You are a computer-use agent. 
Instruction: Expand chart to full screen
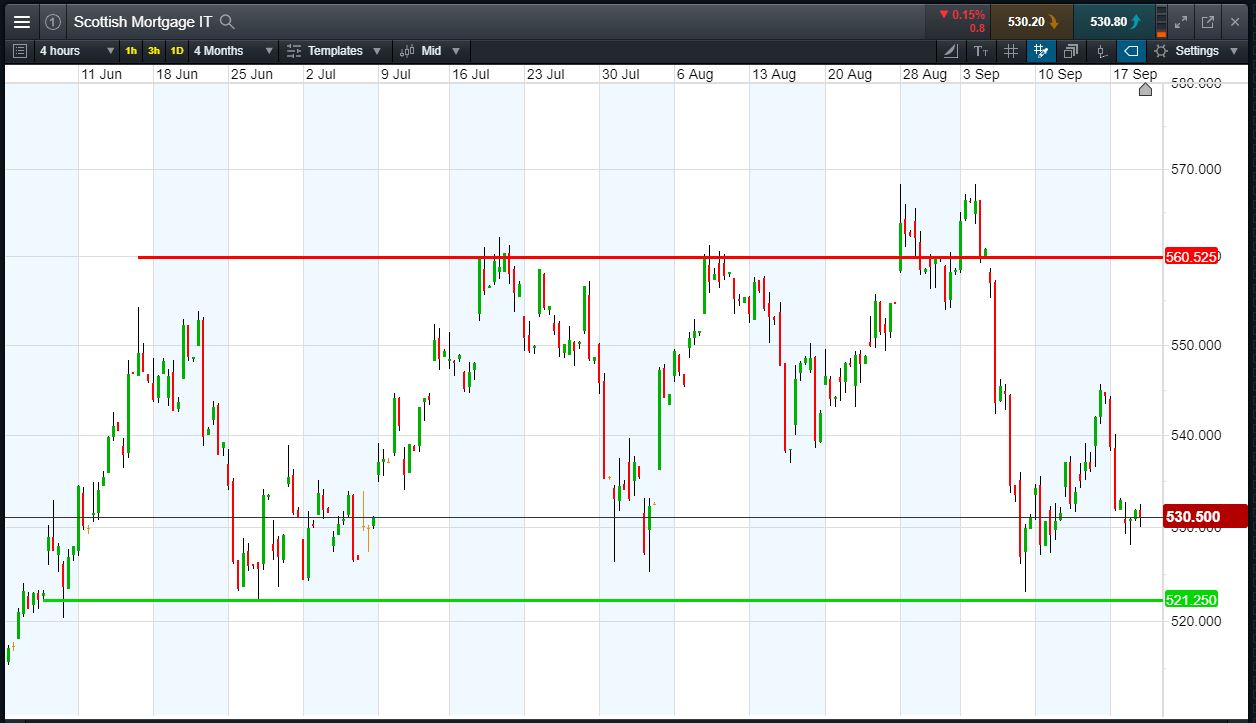coord(1181,21)
